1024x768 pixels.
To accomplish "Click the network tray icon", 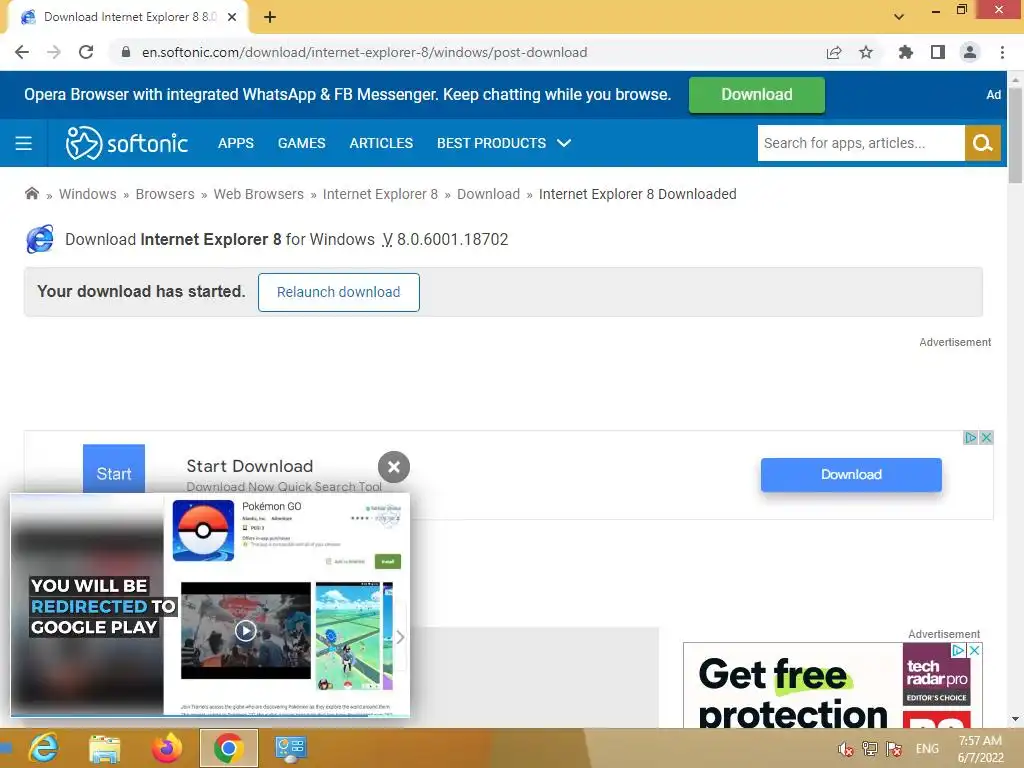I will point(869,749).
